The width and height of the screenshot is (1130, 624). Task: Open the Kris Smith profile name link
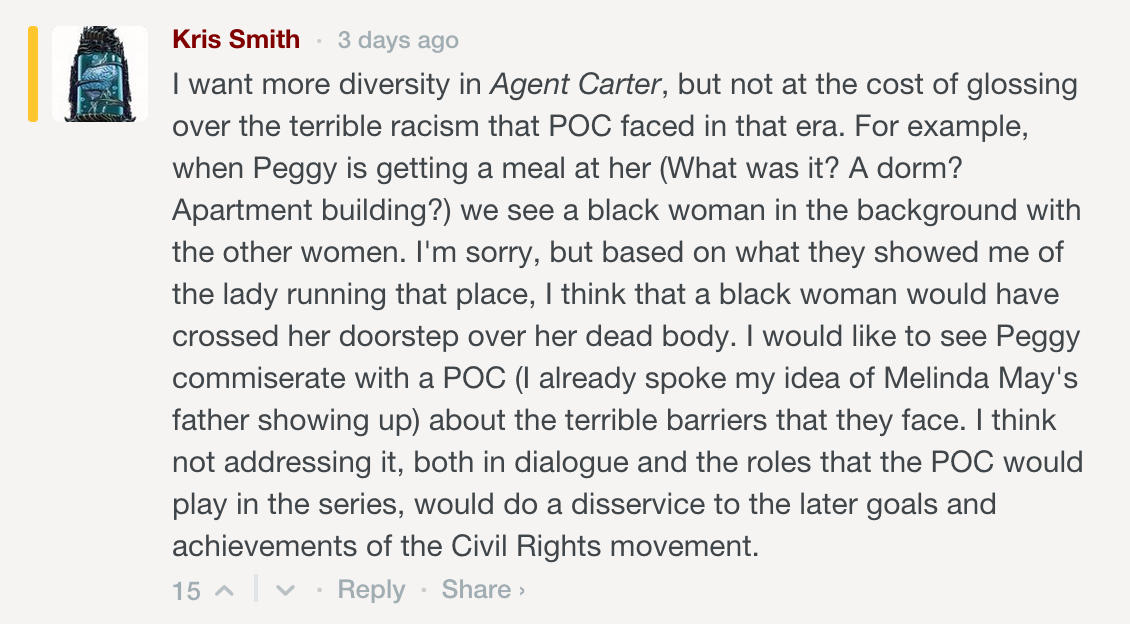coord(236,40)
